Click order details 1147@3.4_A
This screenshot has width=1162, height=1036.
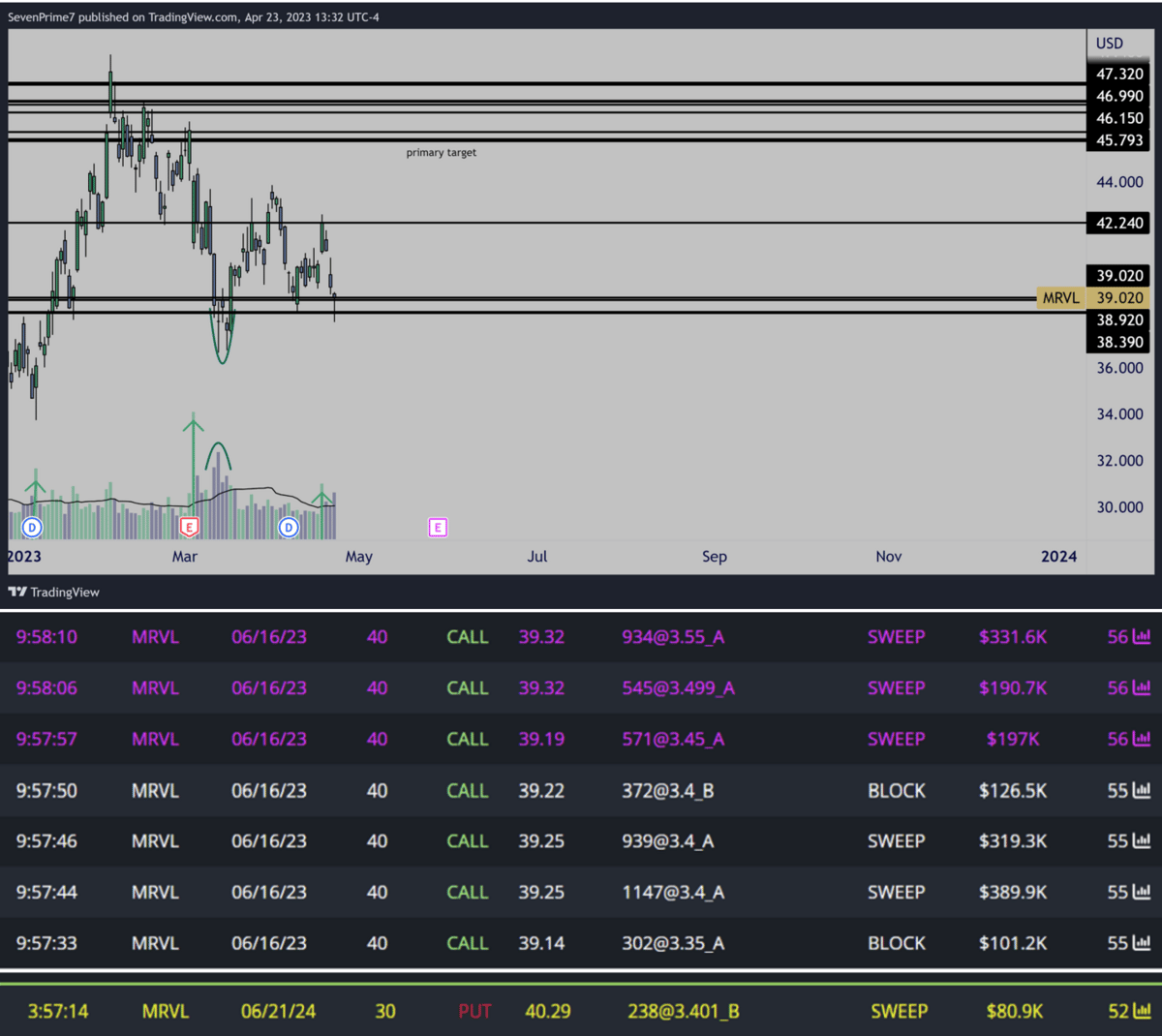point(673,893)
